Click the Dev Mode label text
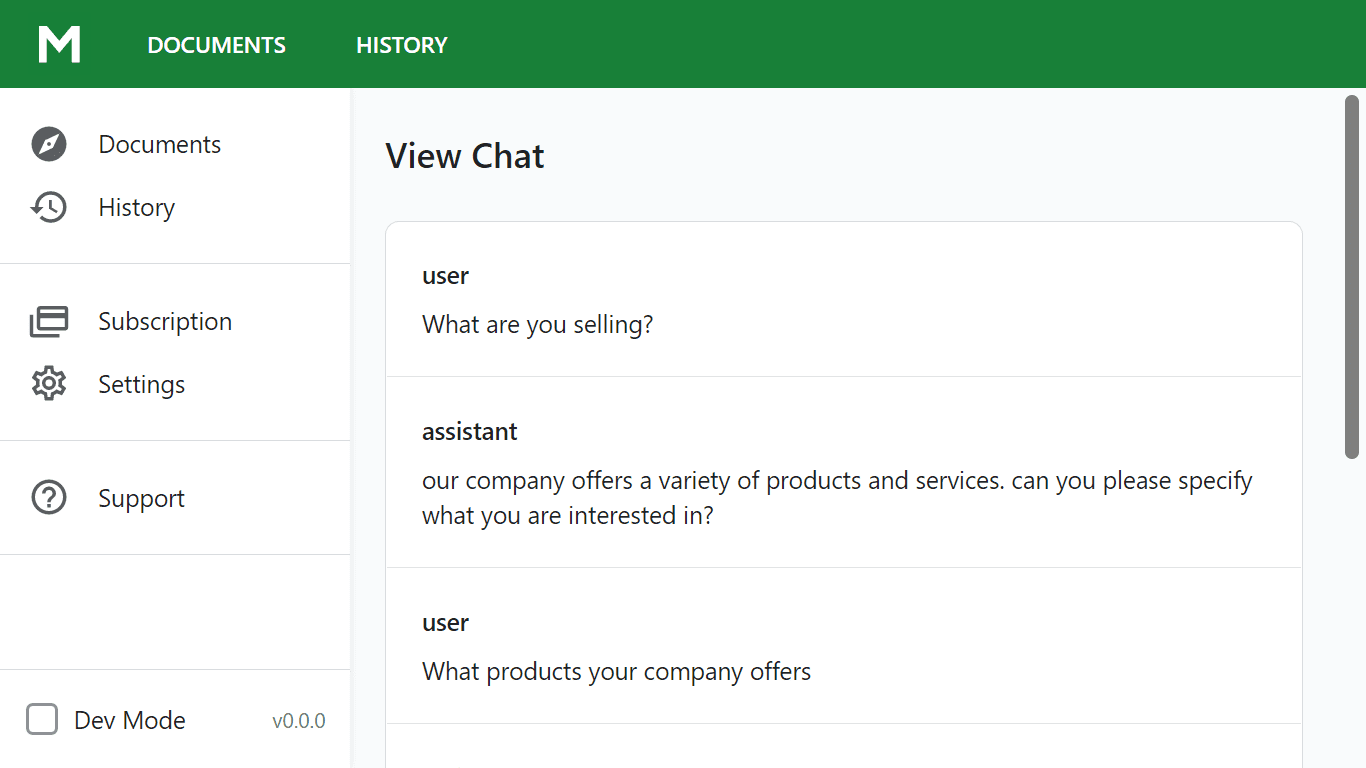This screenshot has height=768, width=1366. 130,720
